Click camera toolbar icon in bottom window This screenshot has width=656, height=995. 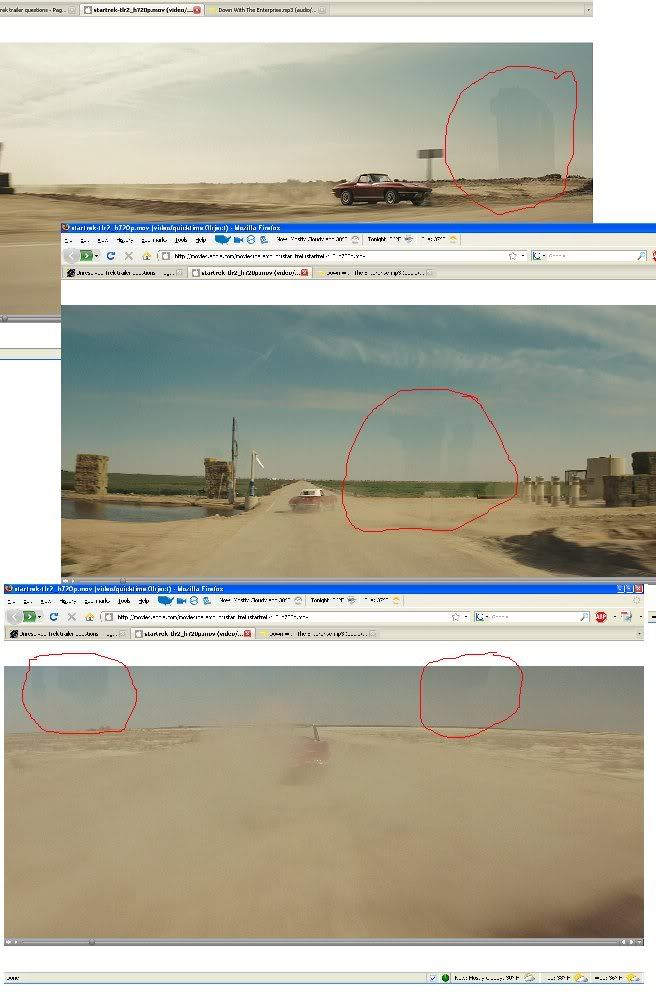181,600
